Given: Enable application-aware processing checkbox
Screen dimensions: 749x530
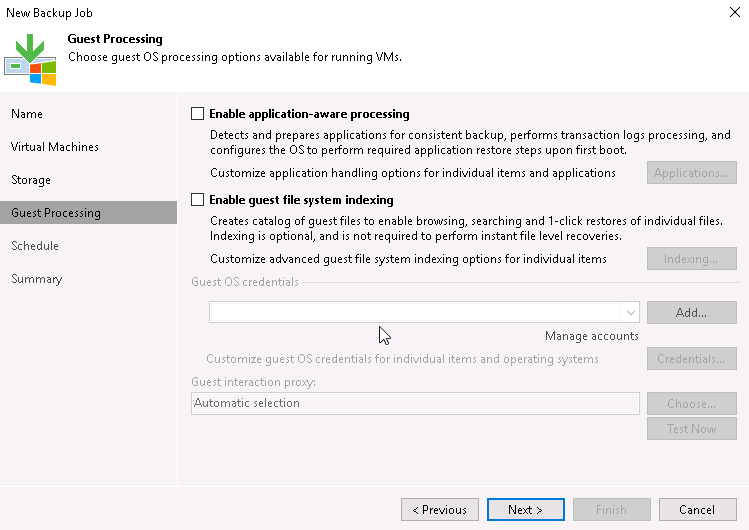Looking at the screenshot, I should click(x=197, y=114).
